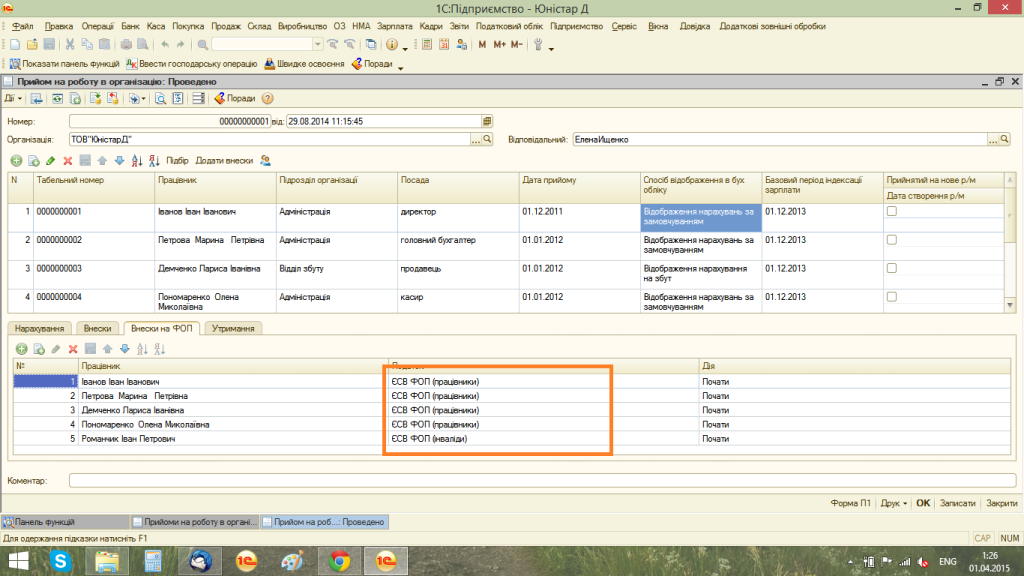1024x576 pixels.
Task: Click the help question mark in document toolbar
Action: tap(268, 99)
